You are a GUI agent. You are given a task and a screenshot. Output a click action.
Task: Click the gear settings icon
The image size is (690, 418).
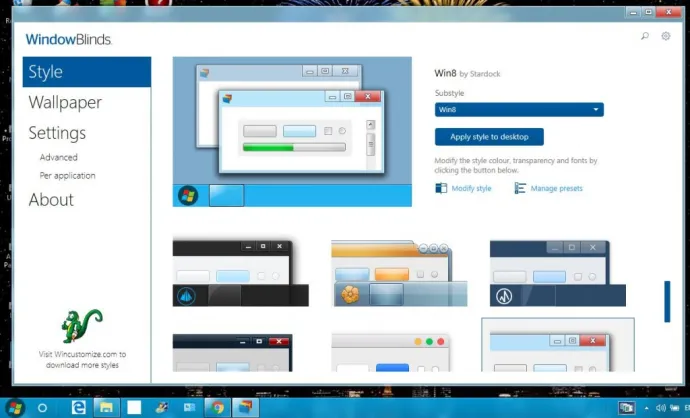(x=666, y=36)
